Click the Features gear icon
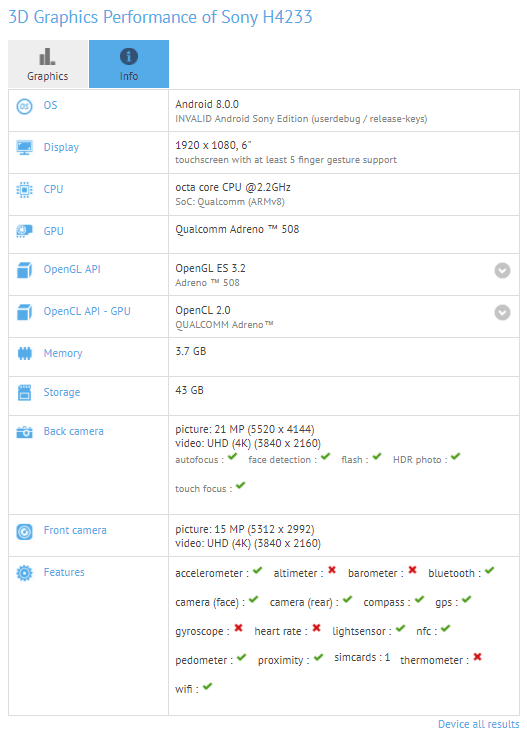Image resolution: width=527 pixels, height=737 pixels. [x=24, y=573]
